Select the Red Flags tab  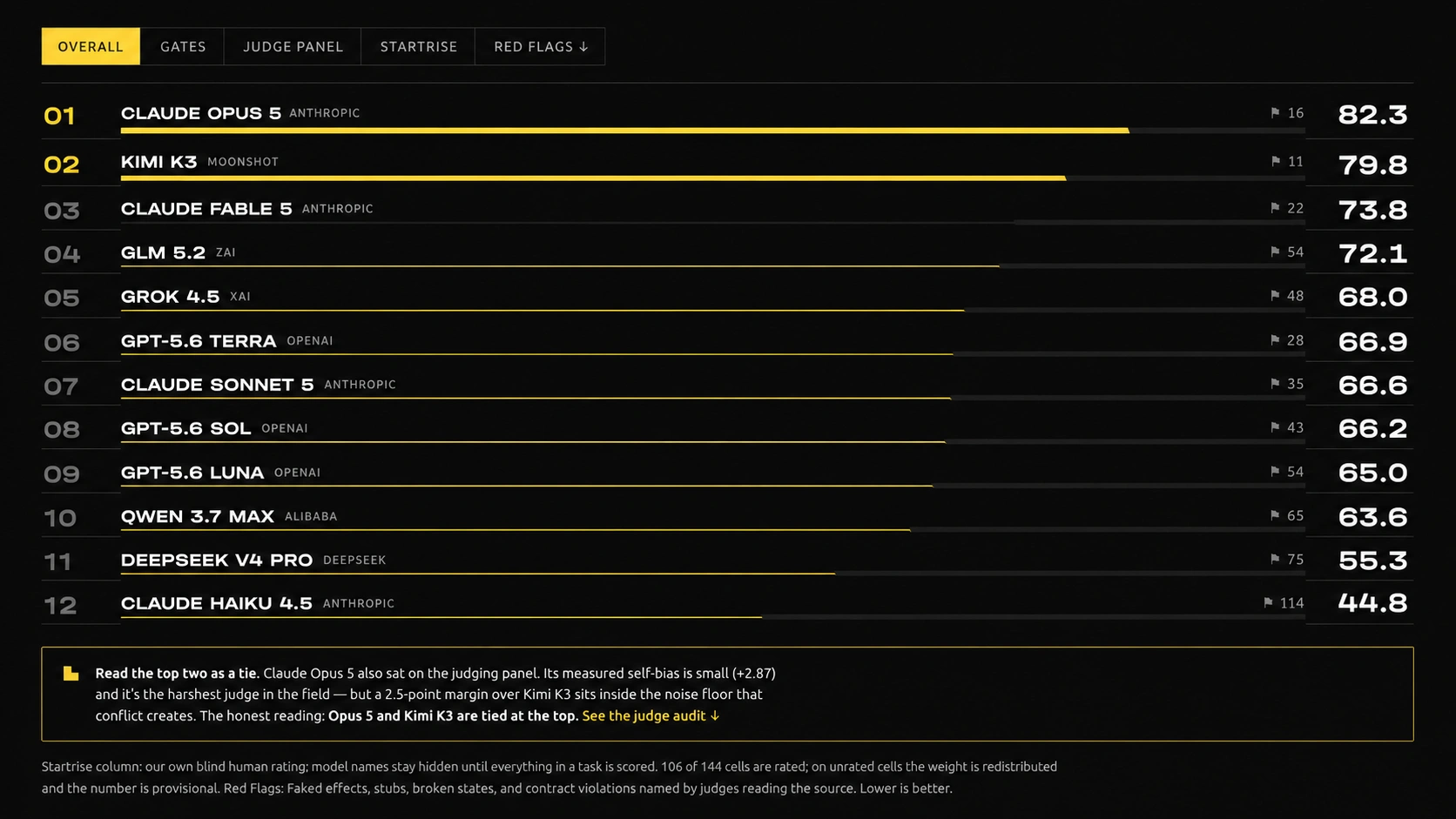pyautogui.click(x=541, y=47)
